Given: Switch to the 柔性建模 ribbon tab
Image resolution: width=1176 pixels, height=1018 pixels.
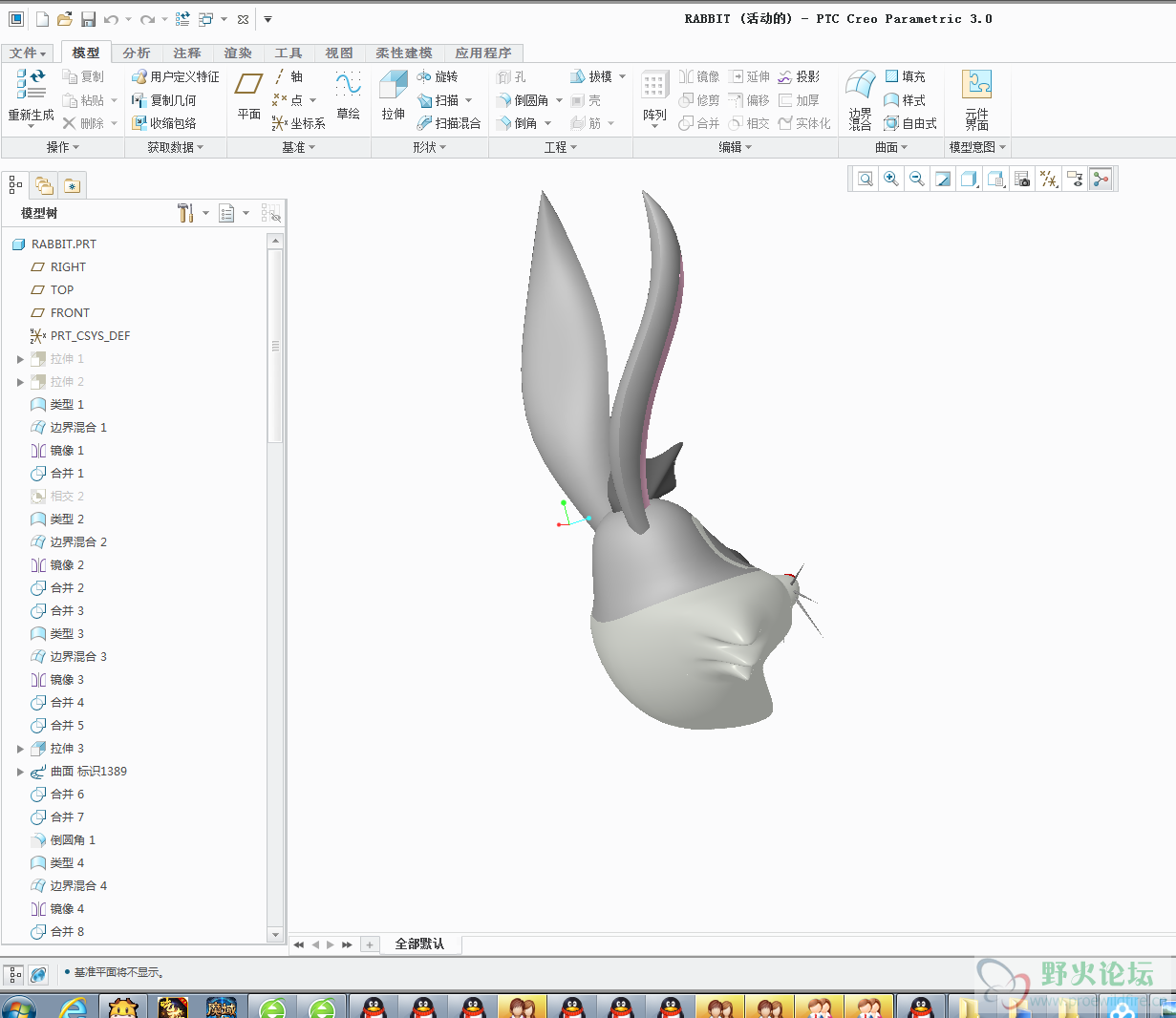Looking at the screenshot, I should [x=404, y=53].
